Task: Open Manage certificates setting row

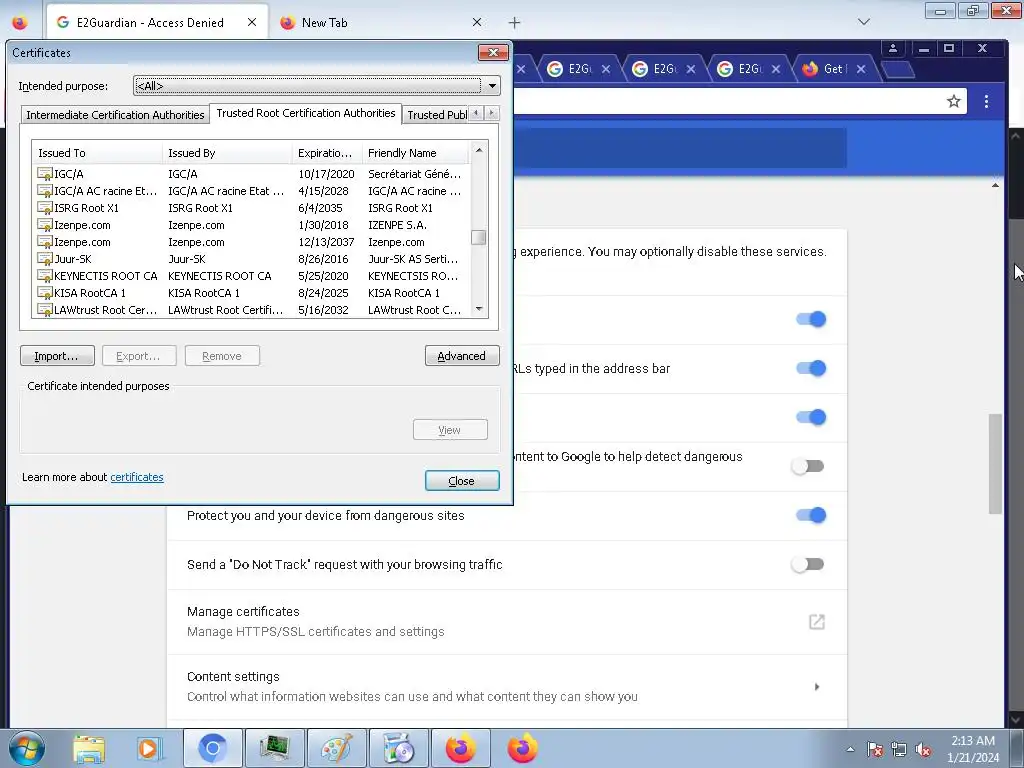Action: coord(507,622)
